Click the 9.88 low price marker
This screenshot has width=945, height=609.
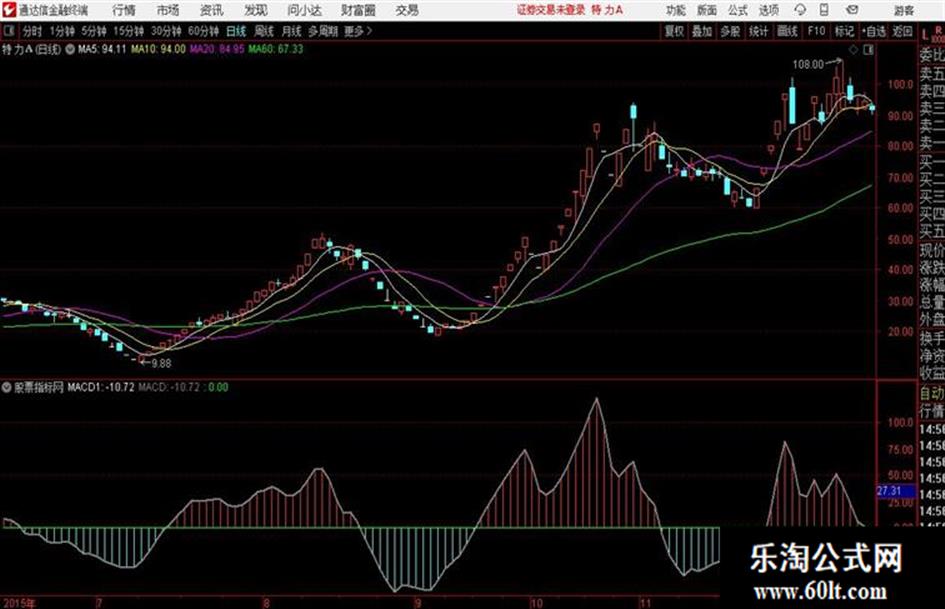pyautogui.click(x=161, y=364)
